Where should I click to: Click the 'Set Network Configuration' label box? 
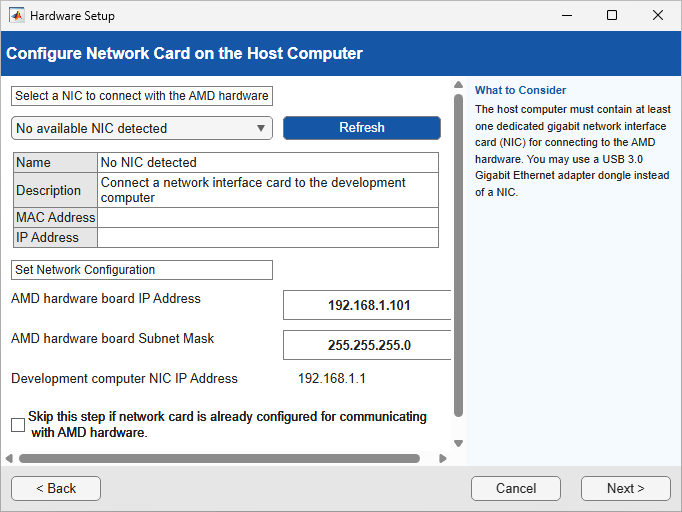pos(142,270)
